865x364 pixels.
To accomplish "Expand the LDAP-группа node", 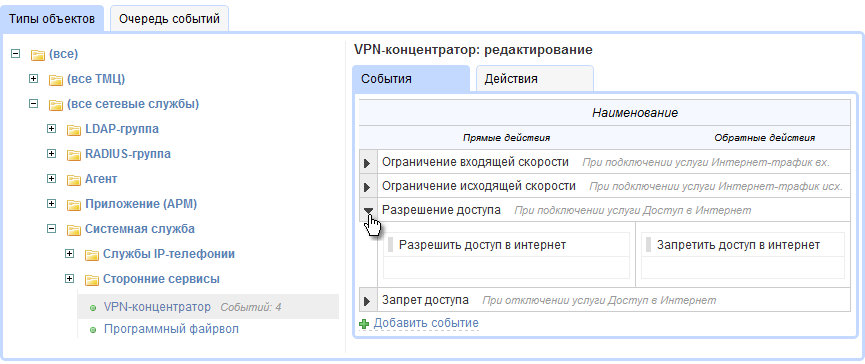I will tap(52, 129).
